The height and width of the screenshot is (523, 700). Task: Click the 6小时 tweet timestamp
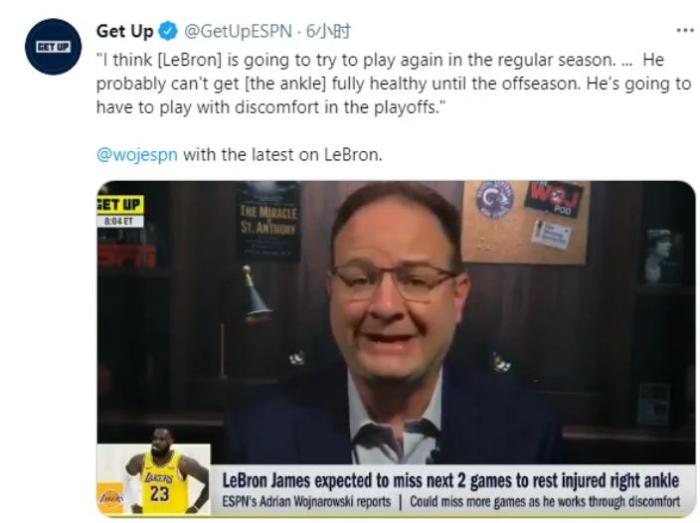[x=328, y=31]
